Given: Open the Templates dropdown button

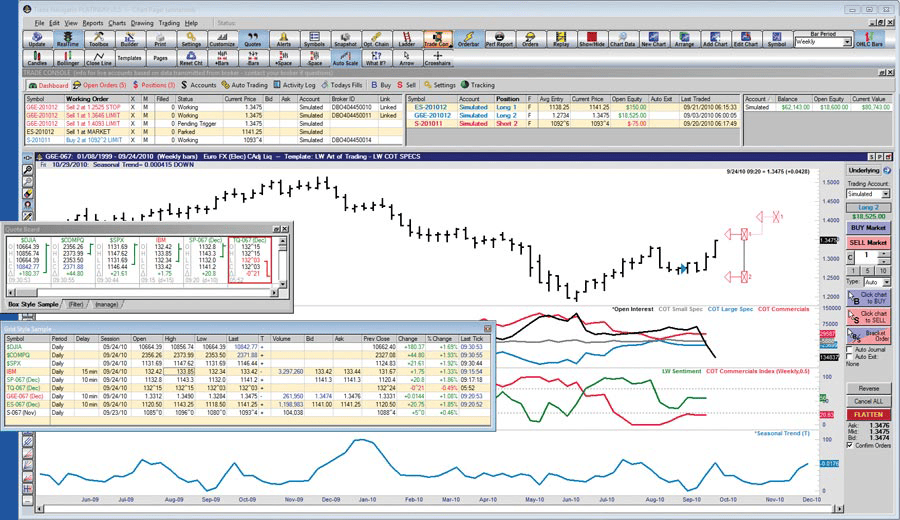Looking at the screenshot, I should coord(129,58).
